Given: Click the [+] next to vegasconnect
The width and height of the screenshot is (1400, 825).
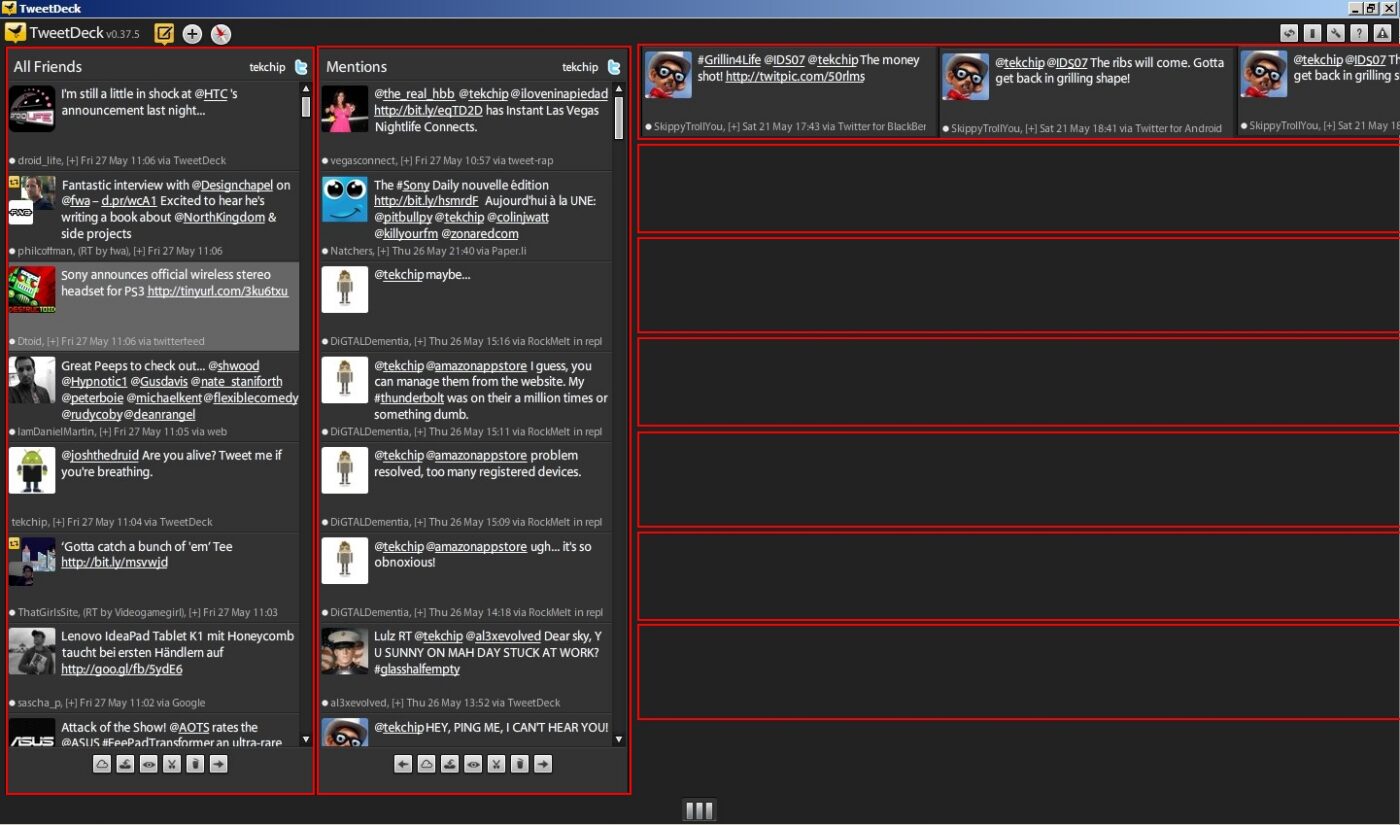Looking at the screenshot, I should [407, 160].
